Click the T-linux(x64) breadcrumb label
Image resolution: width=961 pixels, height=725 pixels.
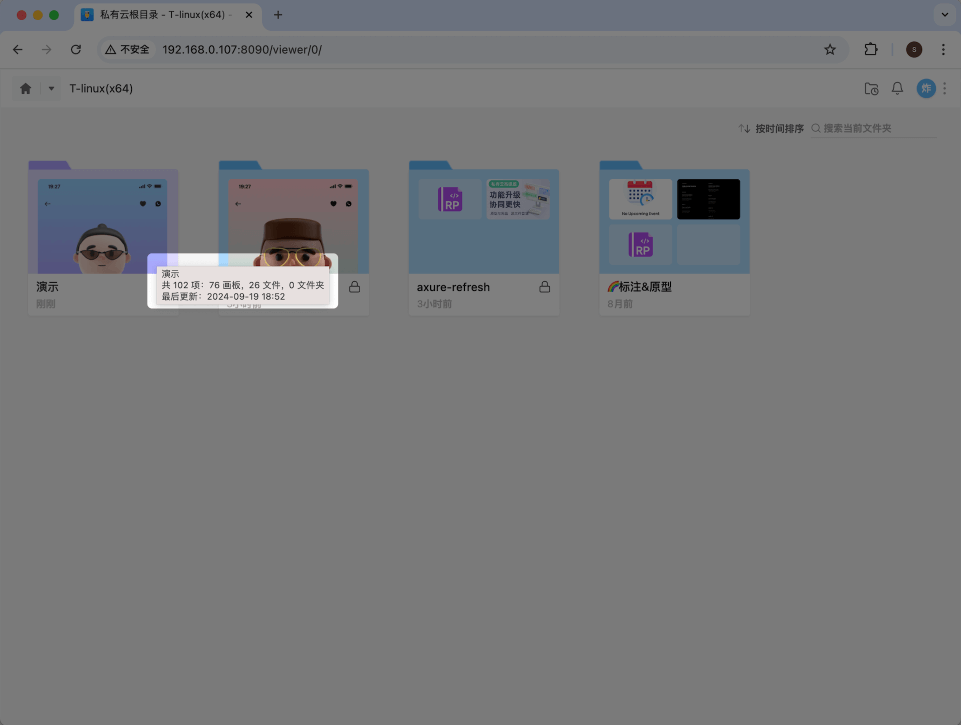99,88
